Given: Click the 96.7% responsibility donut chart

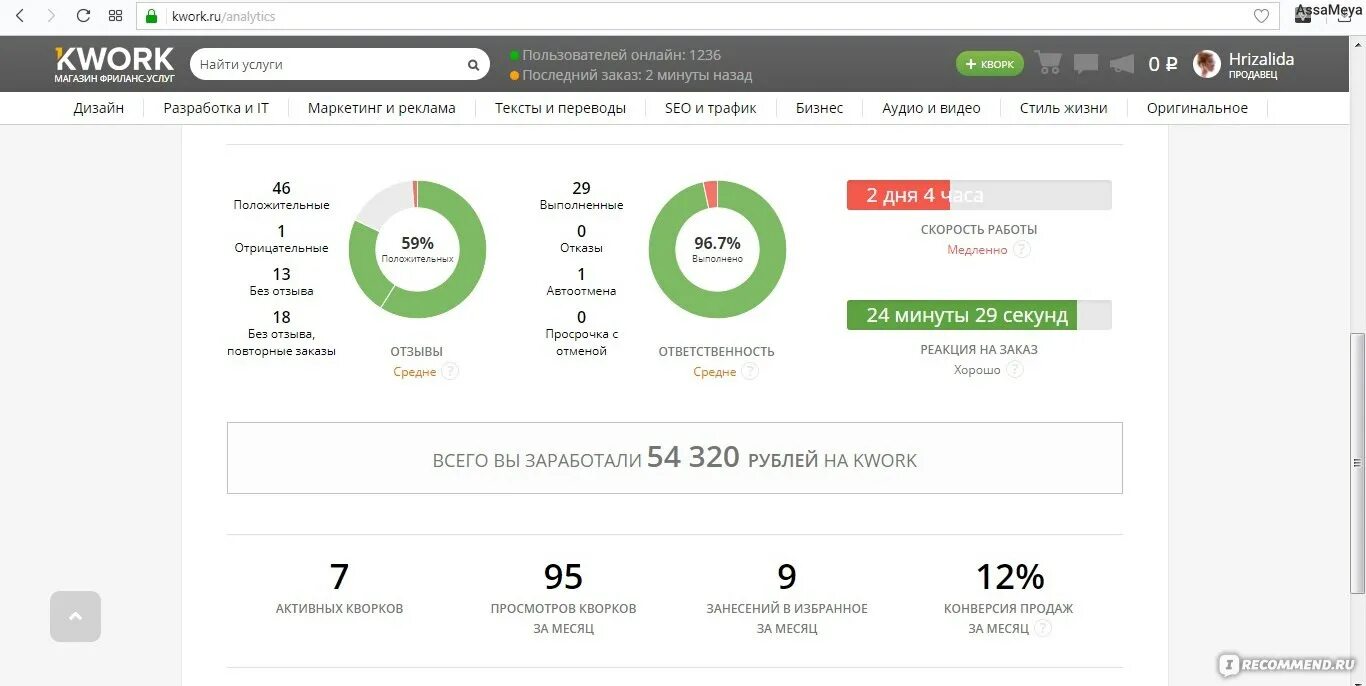Looking at the screenshot, I should coord(717,250).
